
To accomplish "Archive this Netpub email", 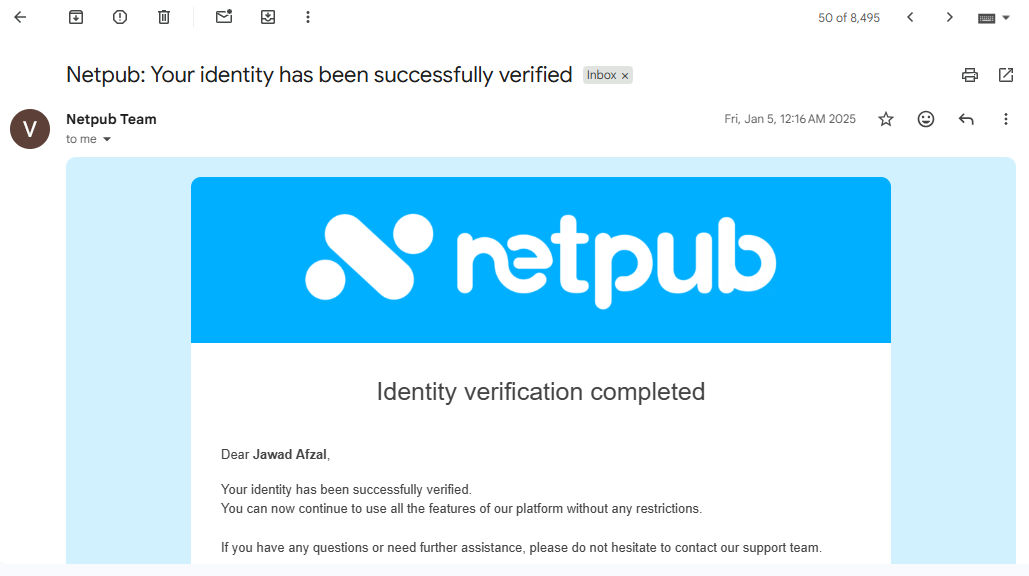I will (x=76, y=17).
